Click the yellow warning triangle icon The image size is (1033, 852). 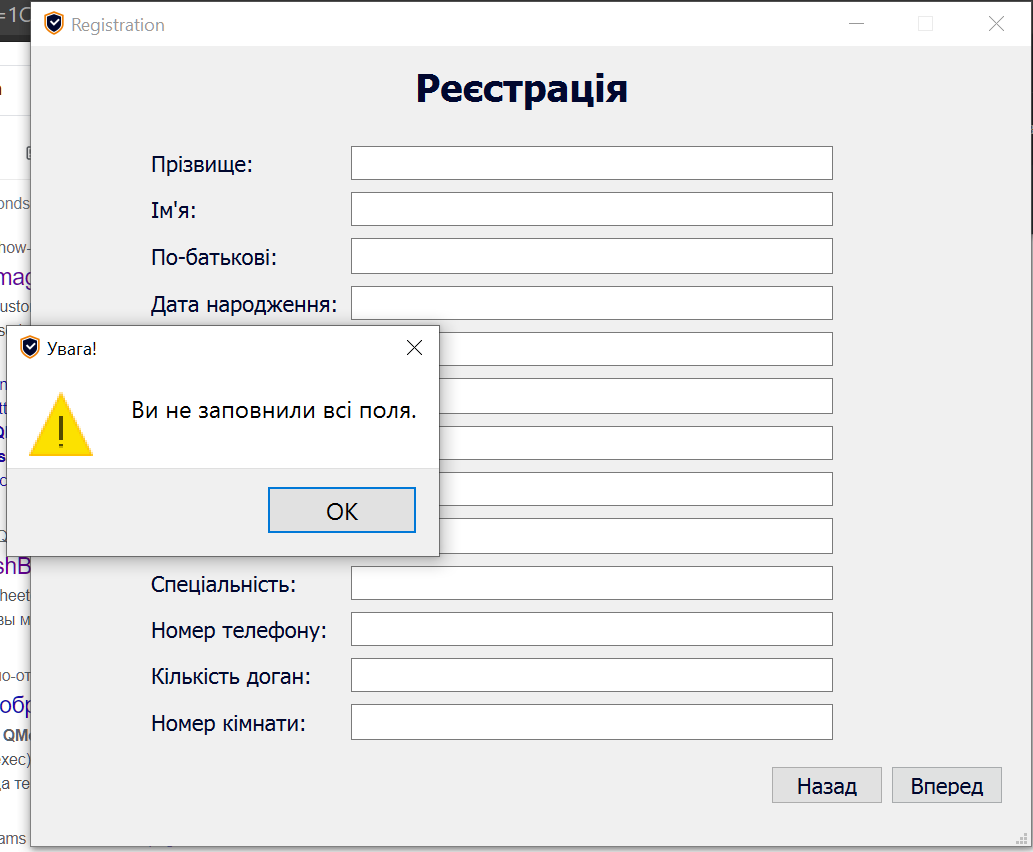(x=61, y=424)
